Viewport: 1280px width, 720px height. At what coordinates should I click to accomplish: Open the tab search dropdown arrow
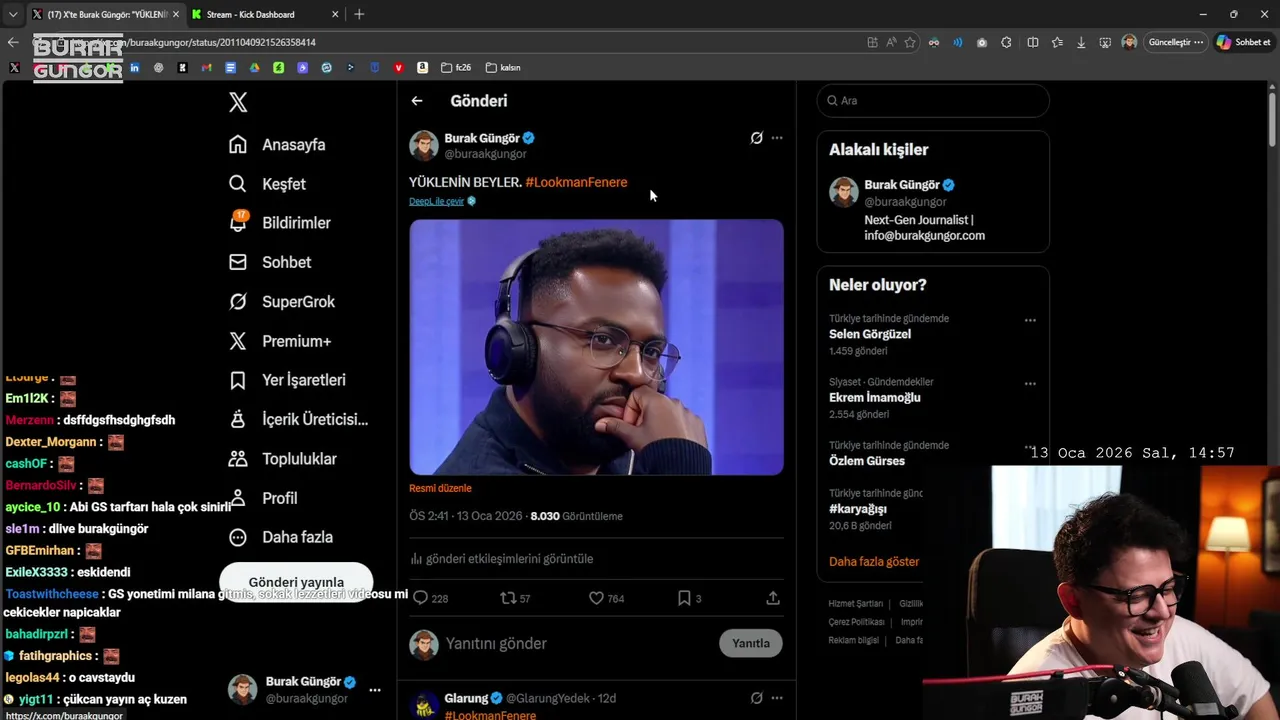point(13,14)
